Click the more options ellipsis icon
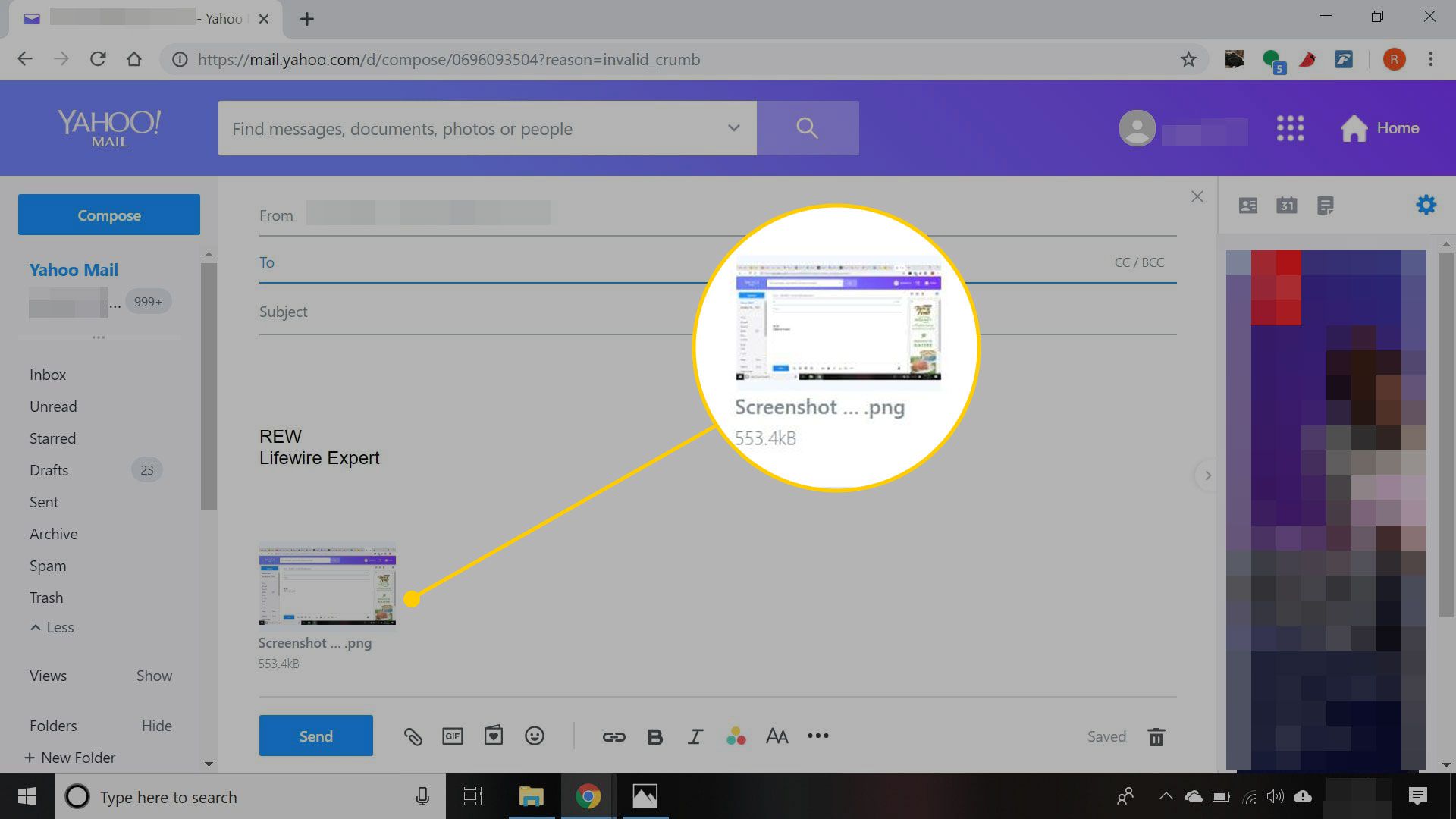The width and height of the screenshot is (1456, 819). click(818, 736)
